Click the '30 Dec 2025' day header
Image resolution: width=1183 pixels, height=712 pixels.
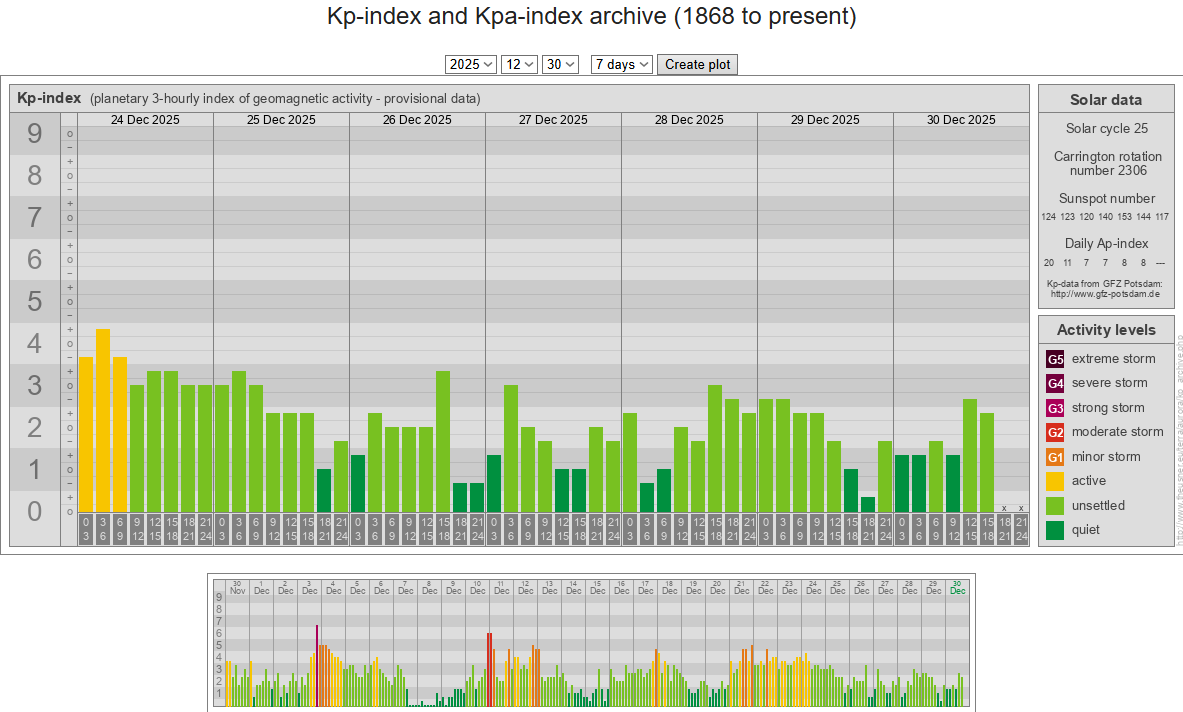961,120
